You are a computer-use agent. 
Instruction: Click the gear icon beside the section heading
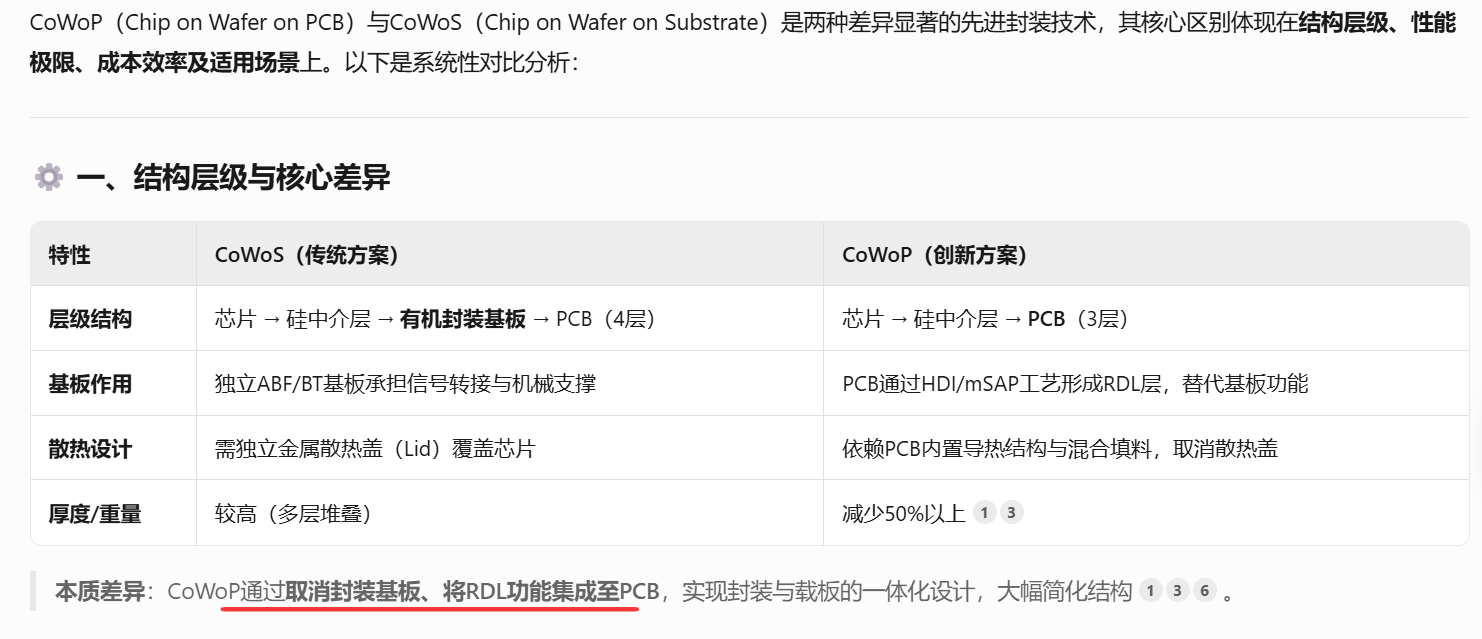(x=48, y=178)
